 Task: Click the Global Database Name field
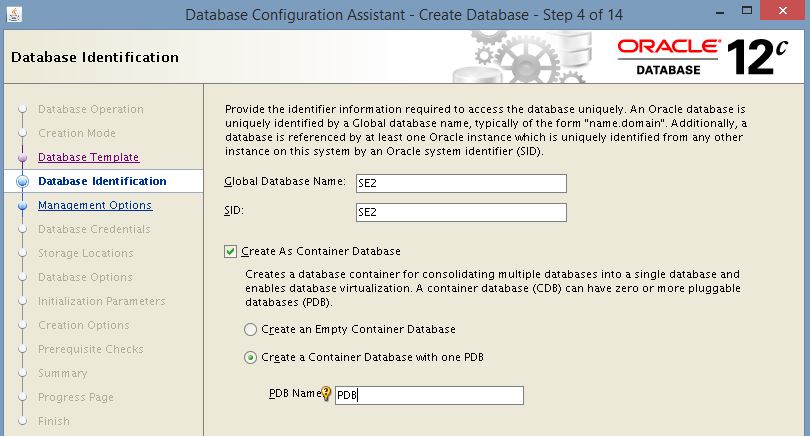click(461, 183)
